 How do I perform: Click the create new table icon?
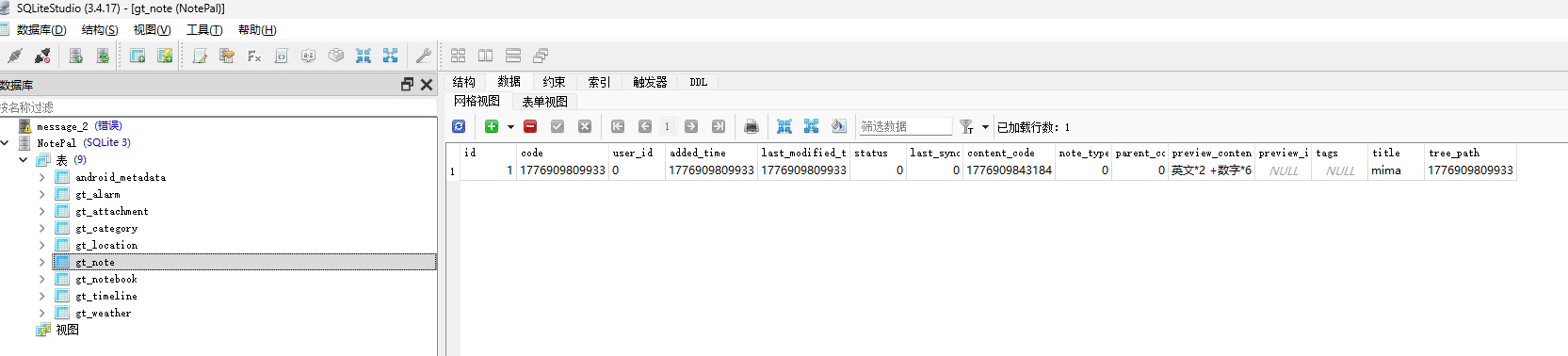(137, 56)
